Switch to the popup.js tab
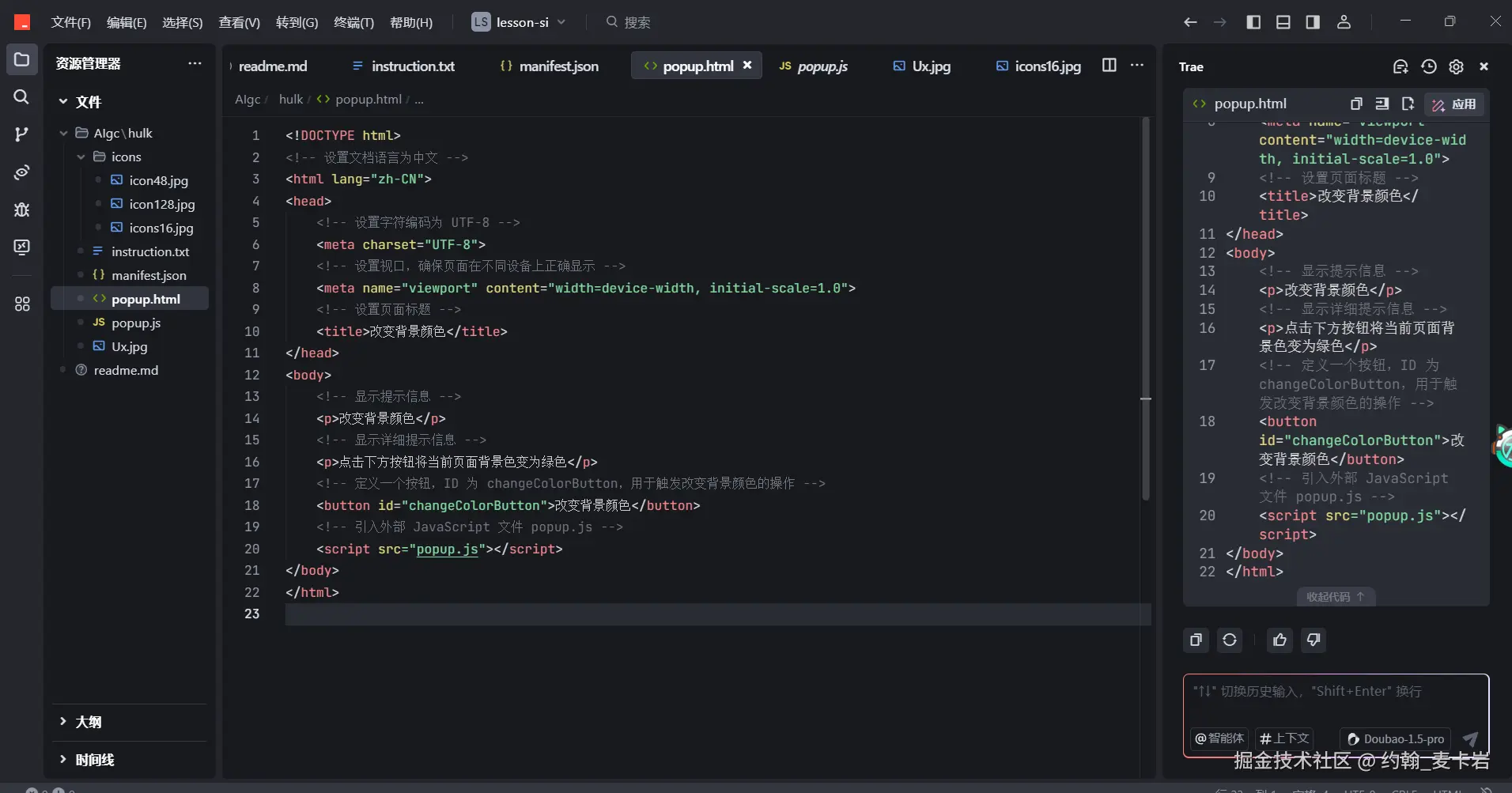 814,66
